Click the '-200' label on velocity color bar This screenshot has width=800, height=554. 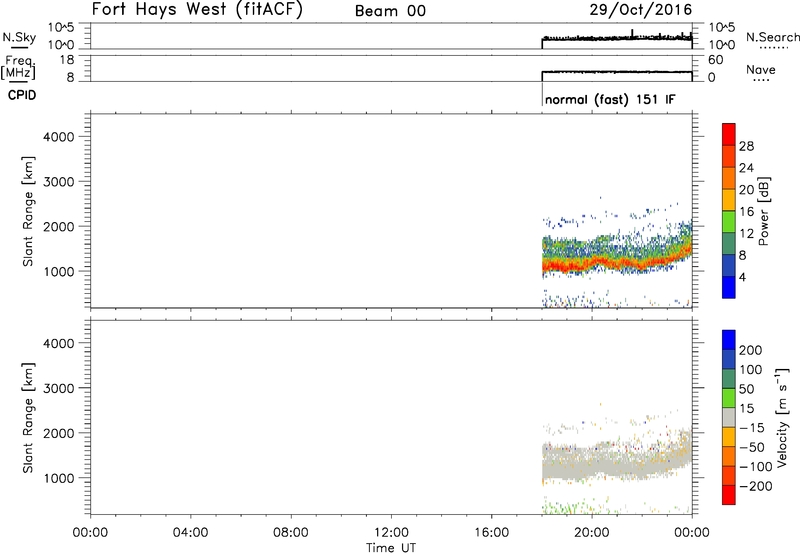coord(756,486)
